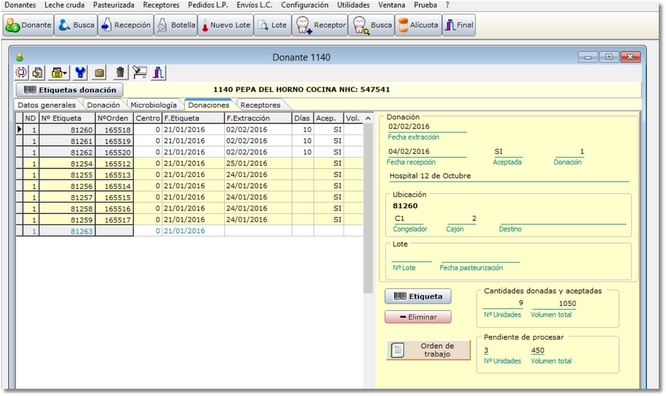Viewport: 666px width, 396px height.
Task: Click the Etiqueta barcode button
Action: click(x=418, y=296)
